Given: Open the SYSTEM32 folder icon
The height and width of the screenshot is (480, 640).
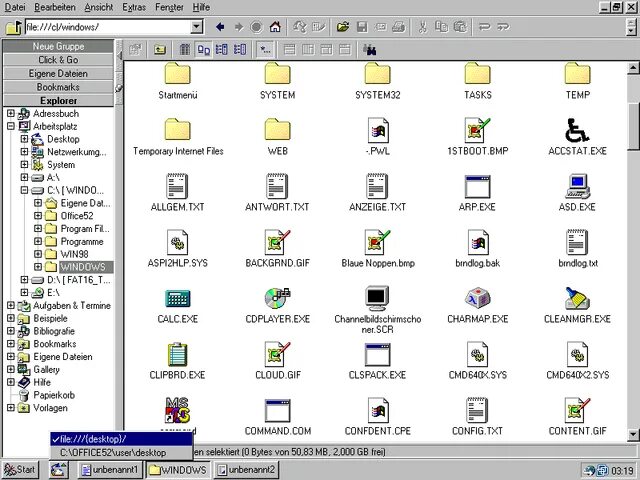Looking at the screenshot, I should coord(378,74).
